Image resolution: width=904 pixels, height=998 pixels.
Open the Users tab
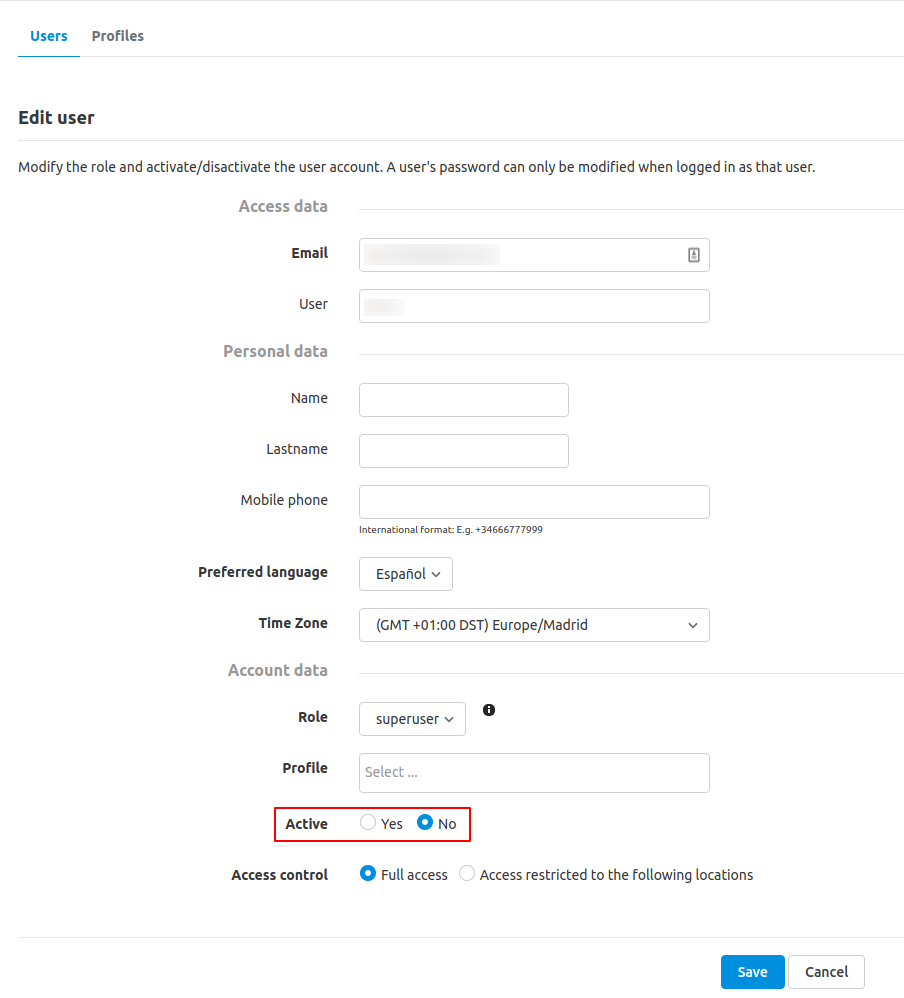click(x=49, y=36)
